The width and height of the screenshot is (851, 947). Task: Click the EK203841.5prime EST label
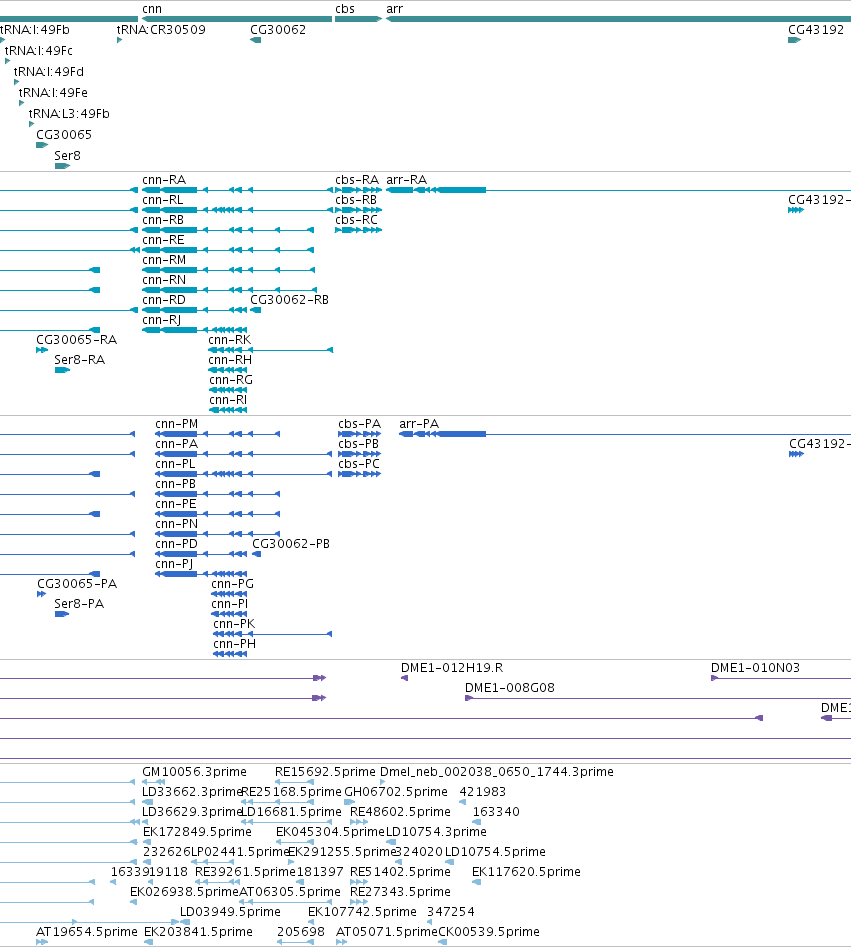coord(198,932)
